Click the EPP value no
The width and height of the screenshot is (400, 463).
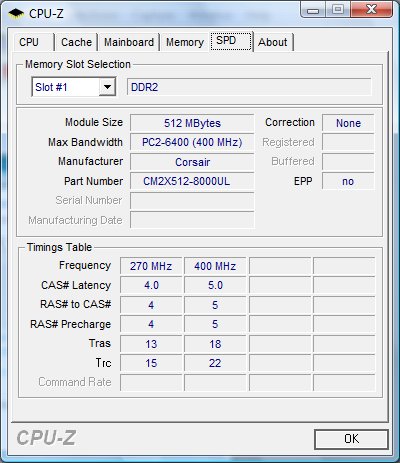(348, 181)
